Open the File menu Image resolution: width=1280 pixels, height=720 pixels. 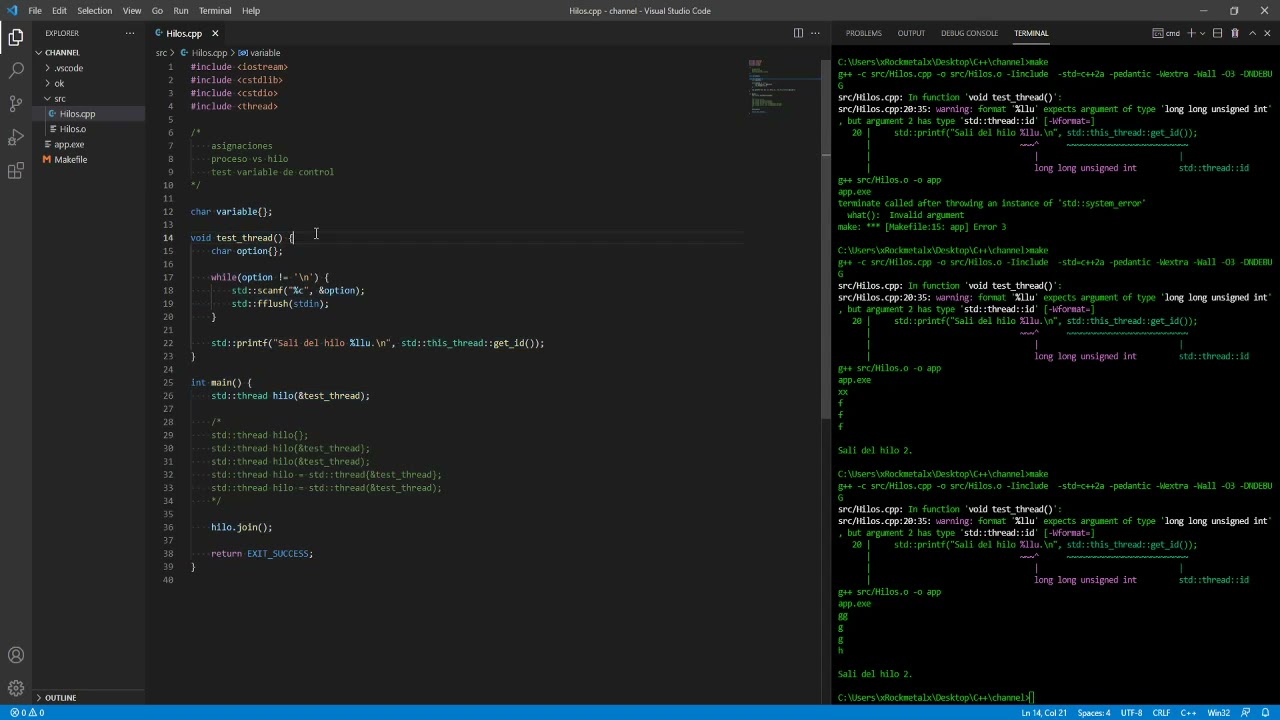click(x=35, y=11)
